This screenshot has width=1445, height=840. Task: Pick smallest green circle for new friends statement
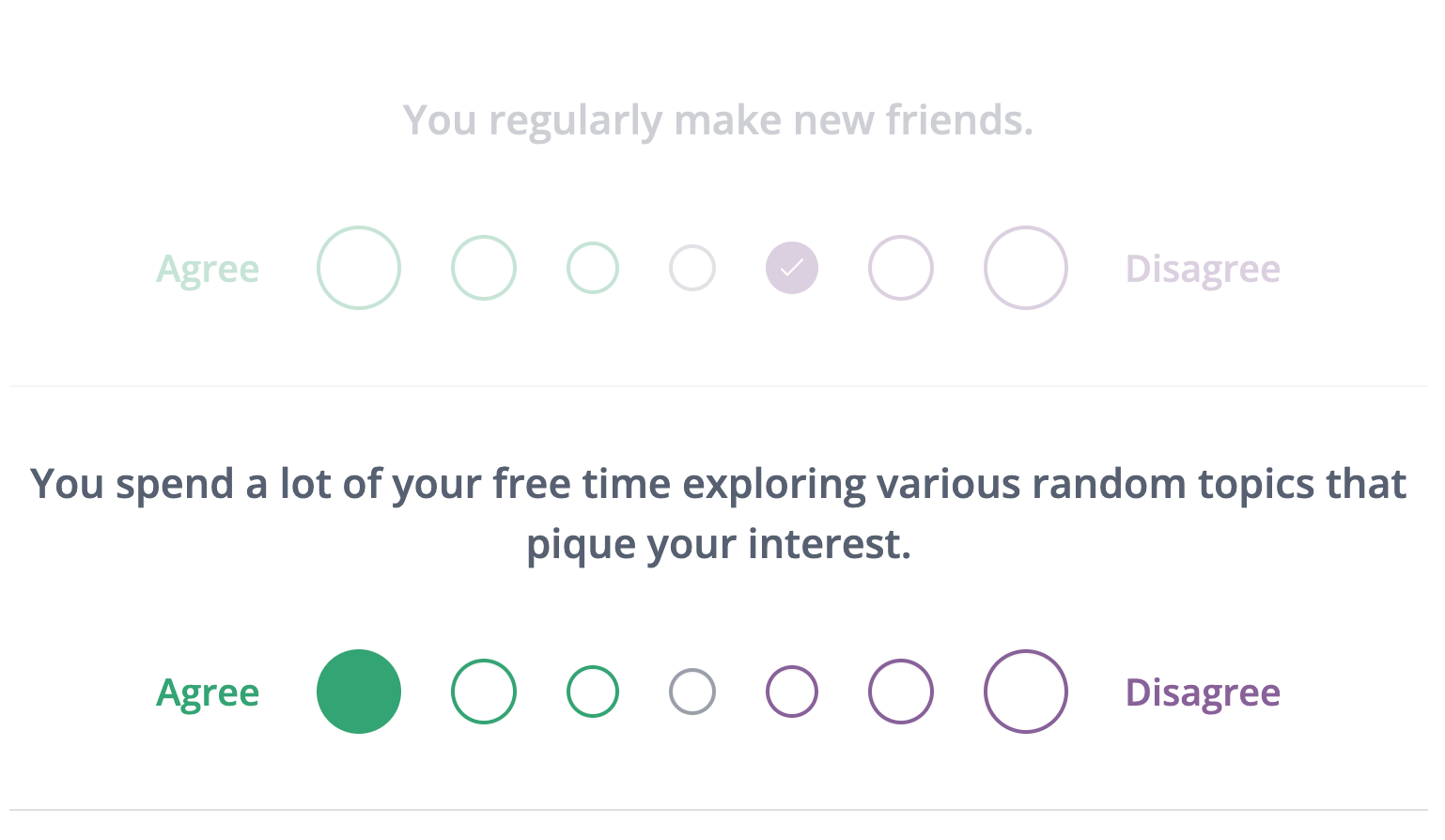point(593,268)
